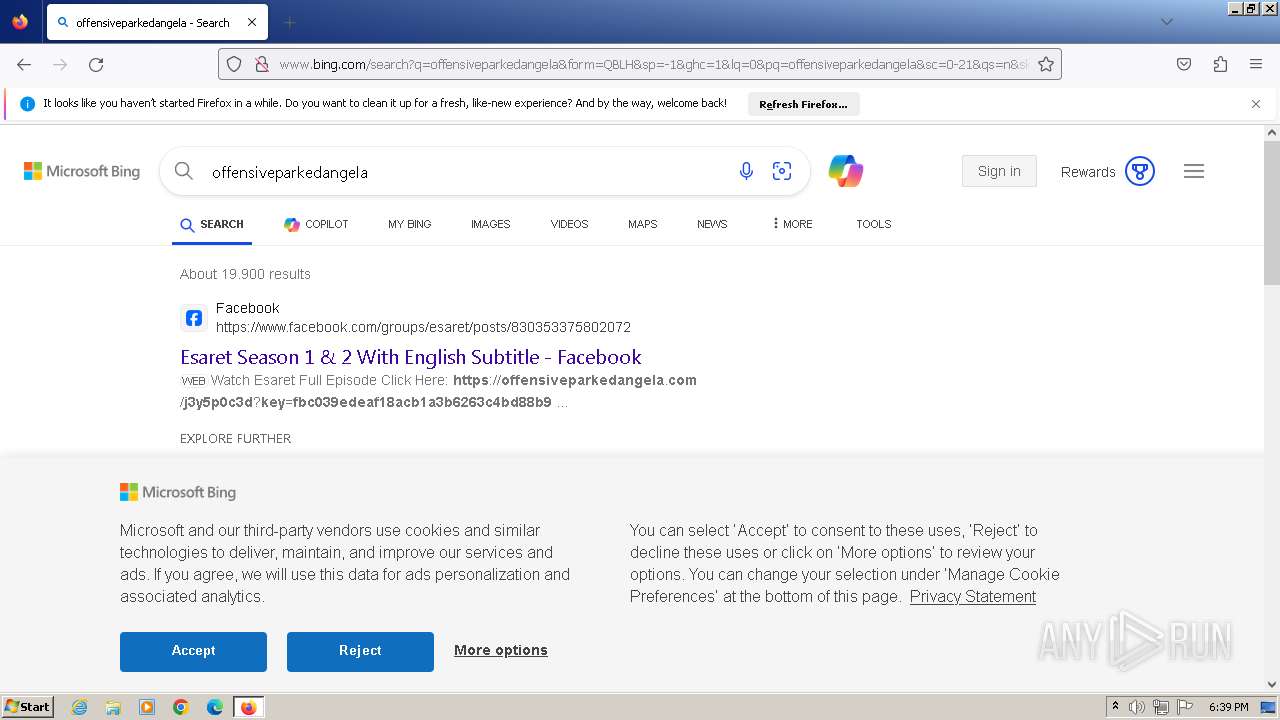The image size is (1280, 720).
Task: Expand the list all tabs chevron
Action: click(1166, 22)
